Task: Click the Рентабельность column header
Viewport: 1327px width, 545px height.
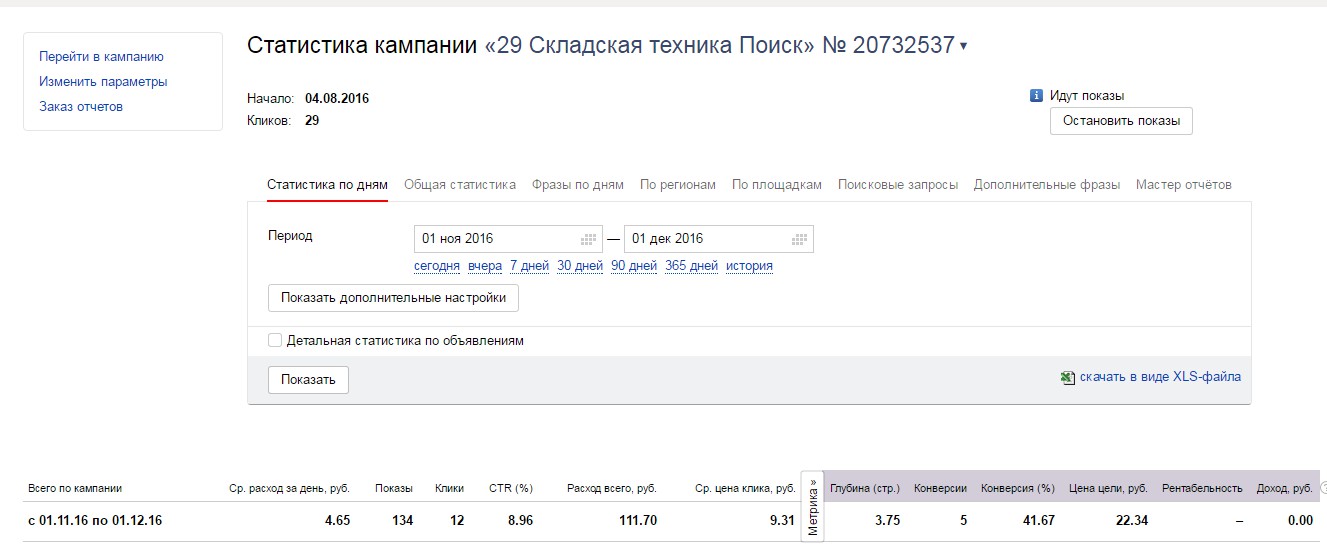Action: (x=1202, y=489)
